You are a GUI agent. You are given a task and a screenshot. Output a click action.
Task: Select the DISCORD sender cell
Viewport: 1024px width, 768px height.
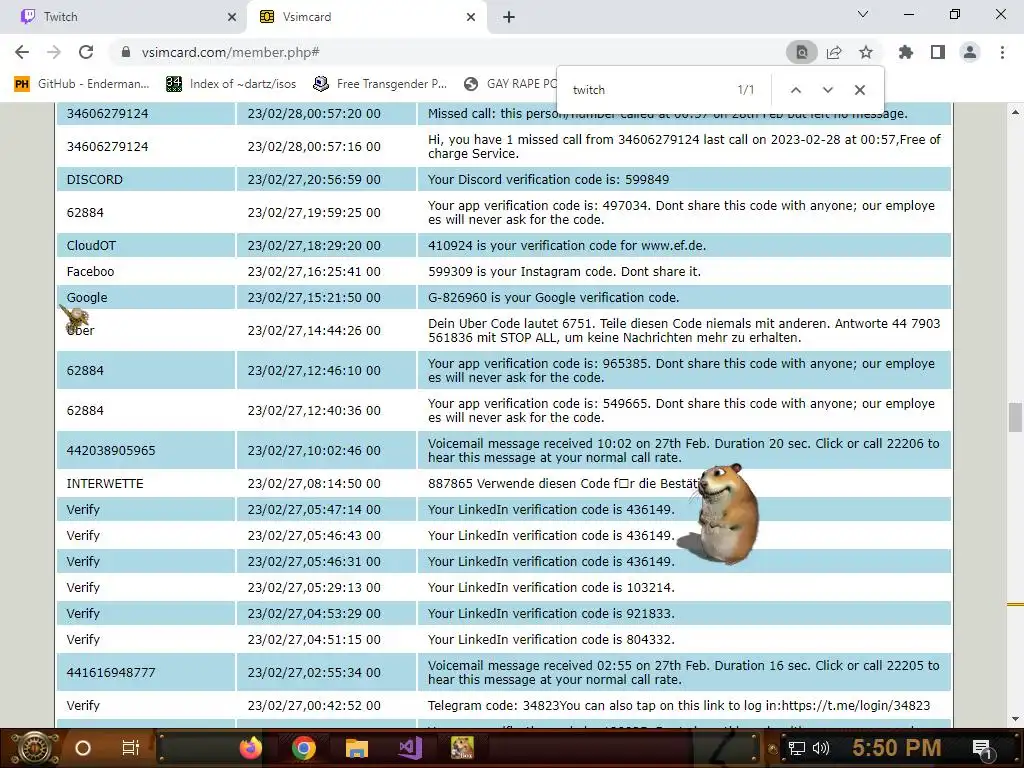146,180
